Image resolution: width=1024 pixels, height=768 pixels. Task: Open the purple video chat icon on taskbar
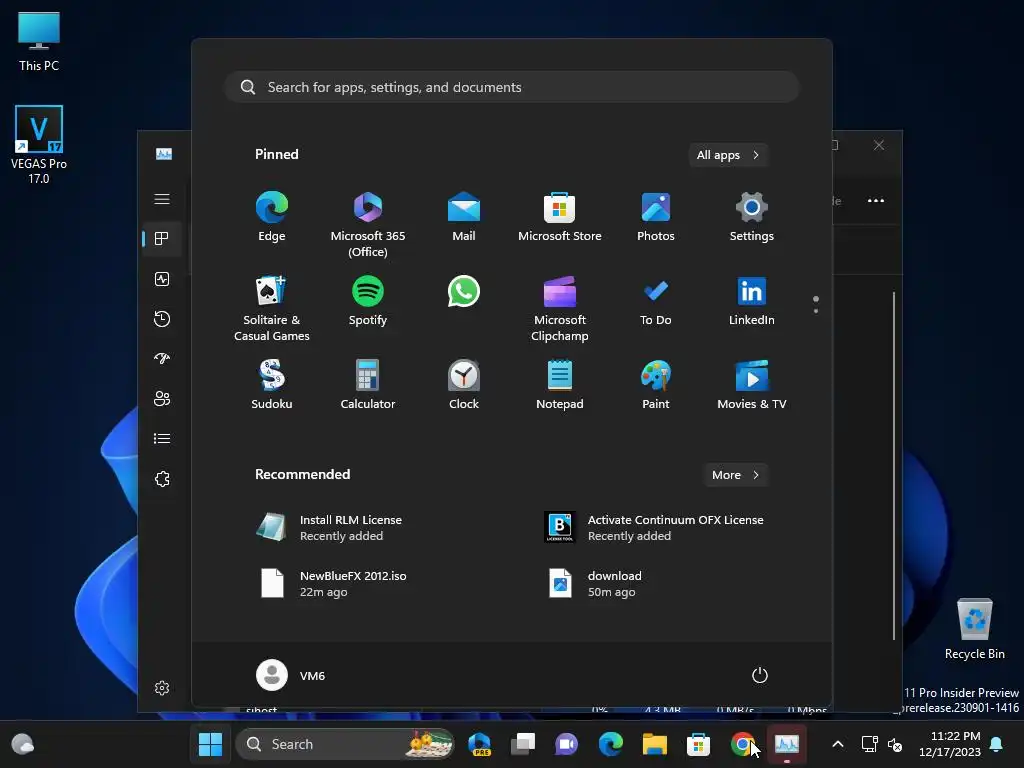pos(566,744)
